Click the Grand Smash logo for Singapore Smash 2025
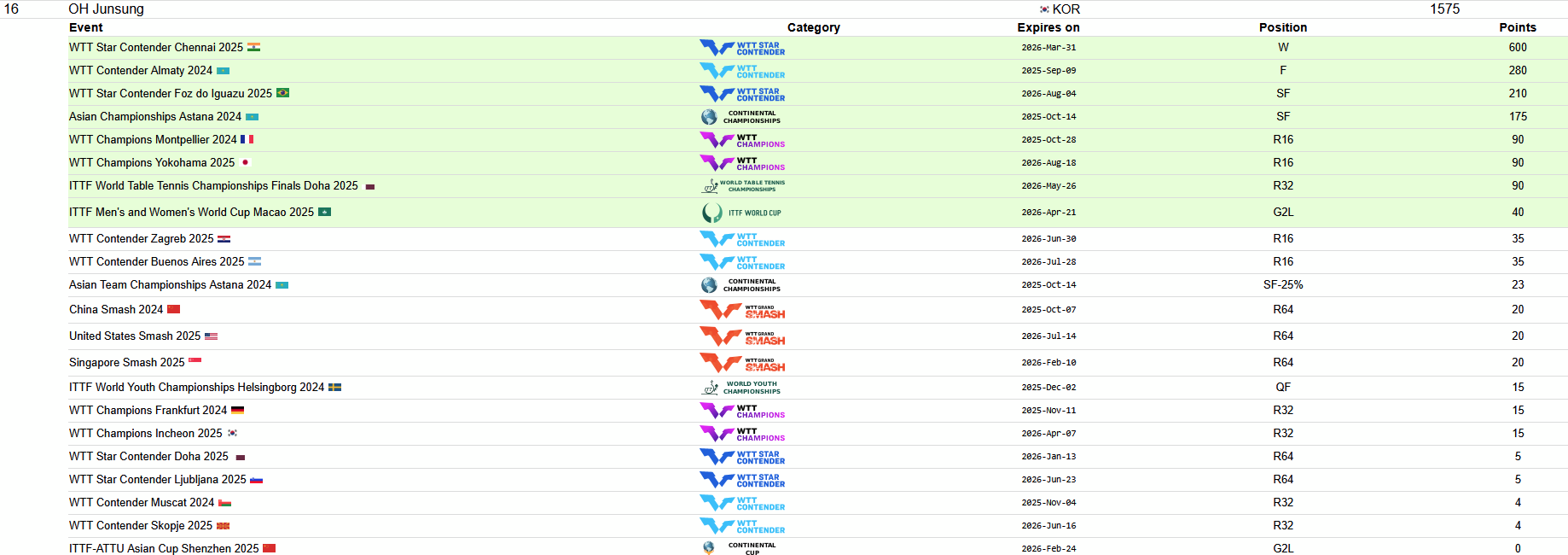 [x=742, y=363]
